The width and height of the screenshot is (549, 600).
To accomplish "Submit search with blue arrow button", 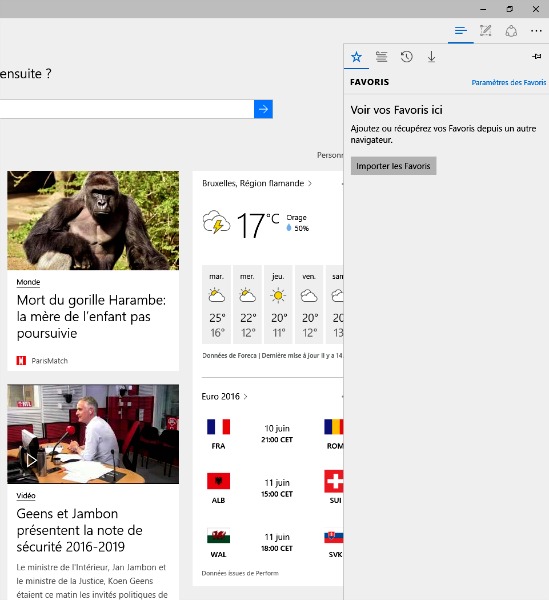I will click(263, 109).
